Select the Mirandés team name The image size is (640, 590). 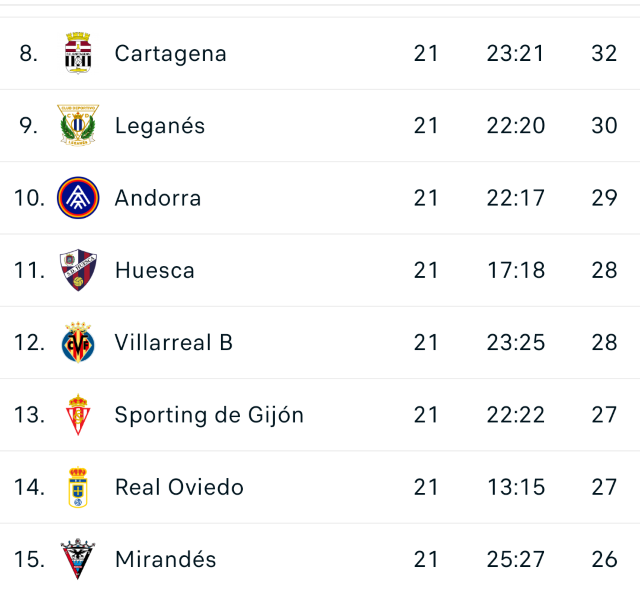(165, 559)
